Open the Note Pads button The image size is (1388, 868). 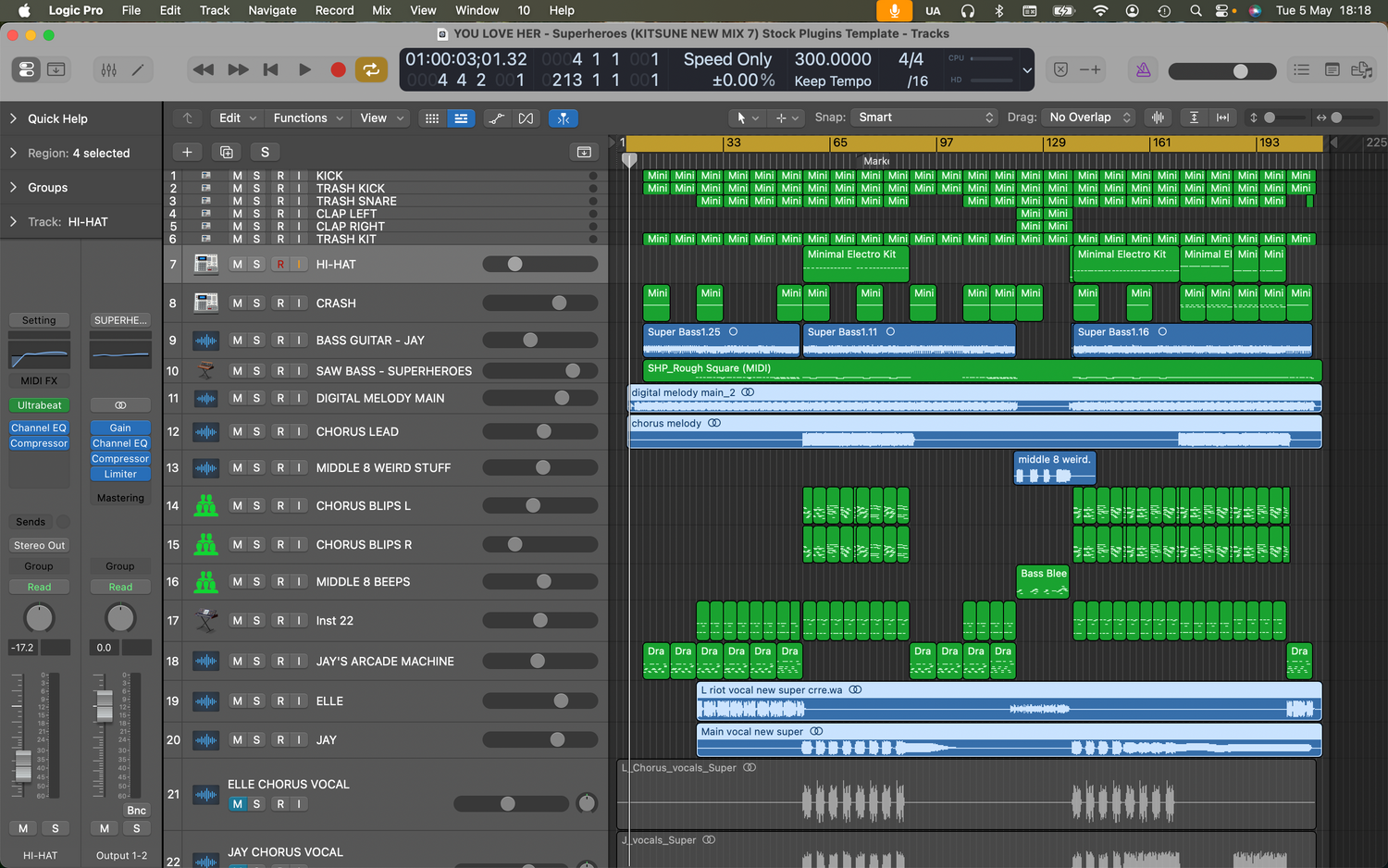(x=1332, y=69)
